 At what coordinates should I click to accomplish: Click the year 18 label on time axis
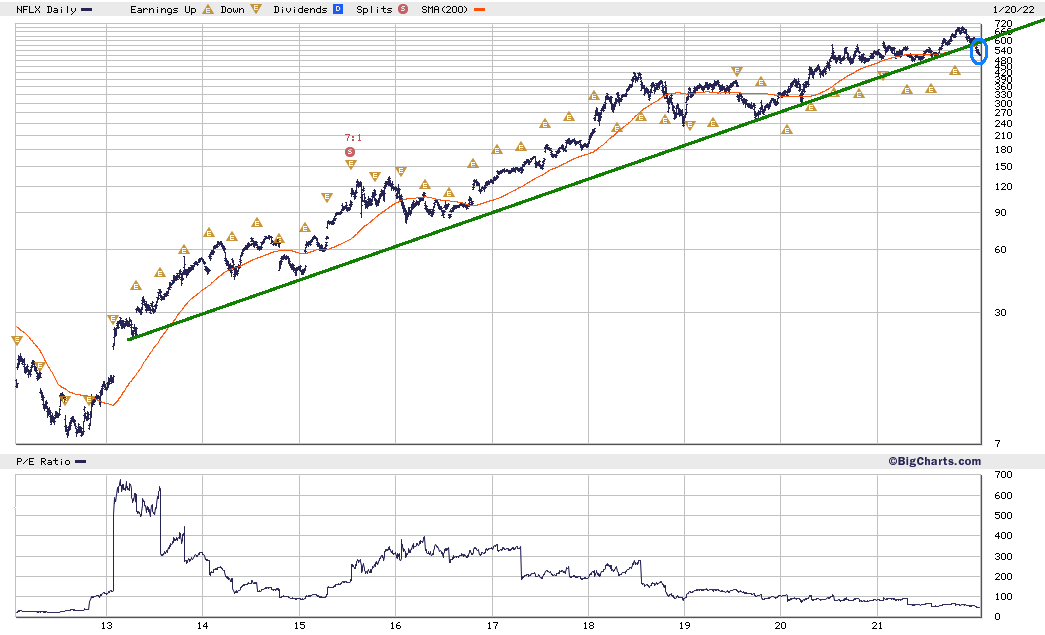pyautogui.click(x=588, y=626)
